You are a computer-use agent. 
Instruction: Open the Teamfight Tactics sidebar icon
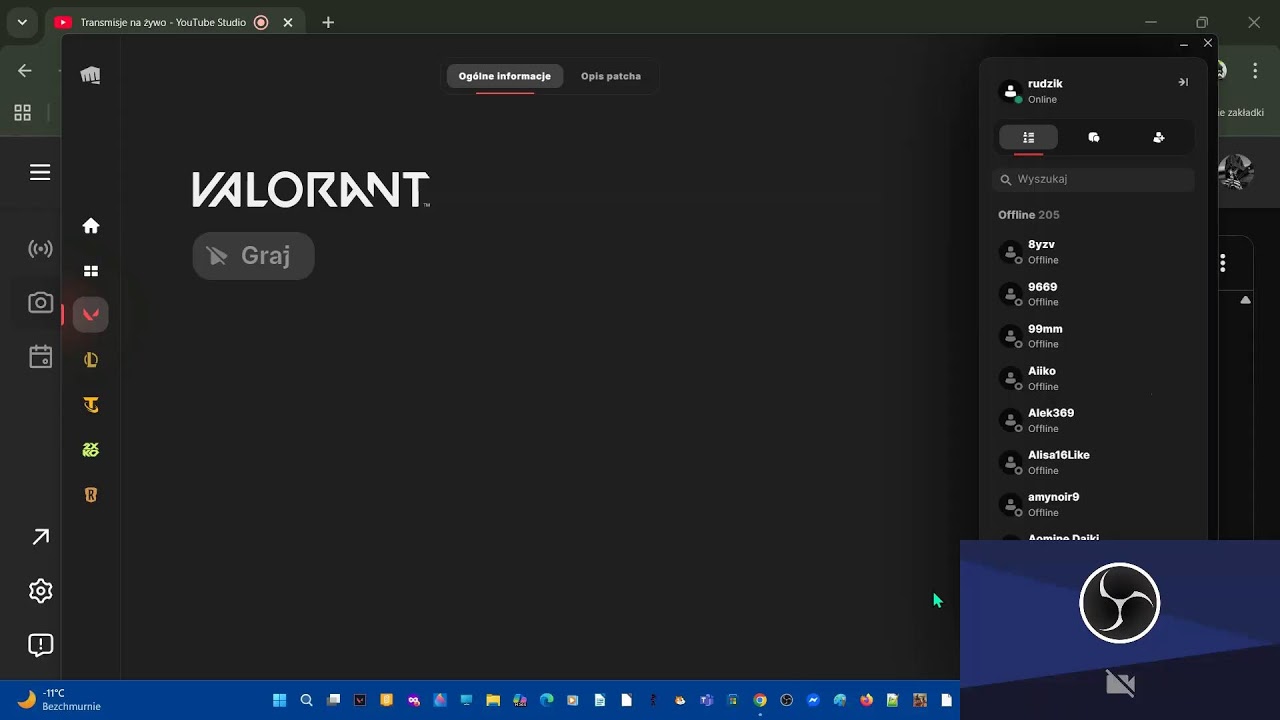pyautogui.click(x=91, y=405)
